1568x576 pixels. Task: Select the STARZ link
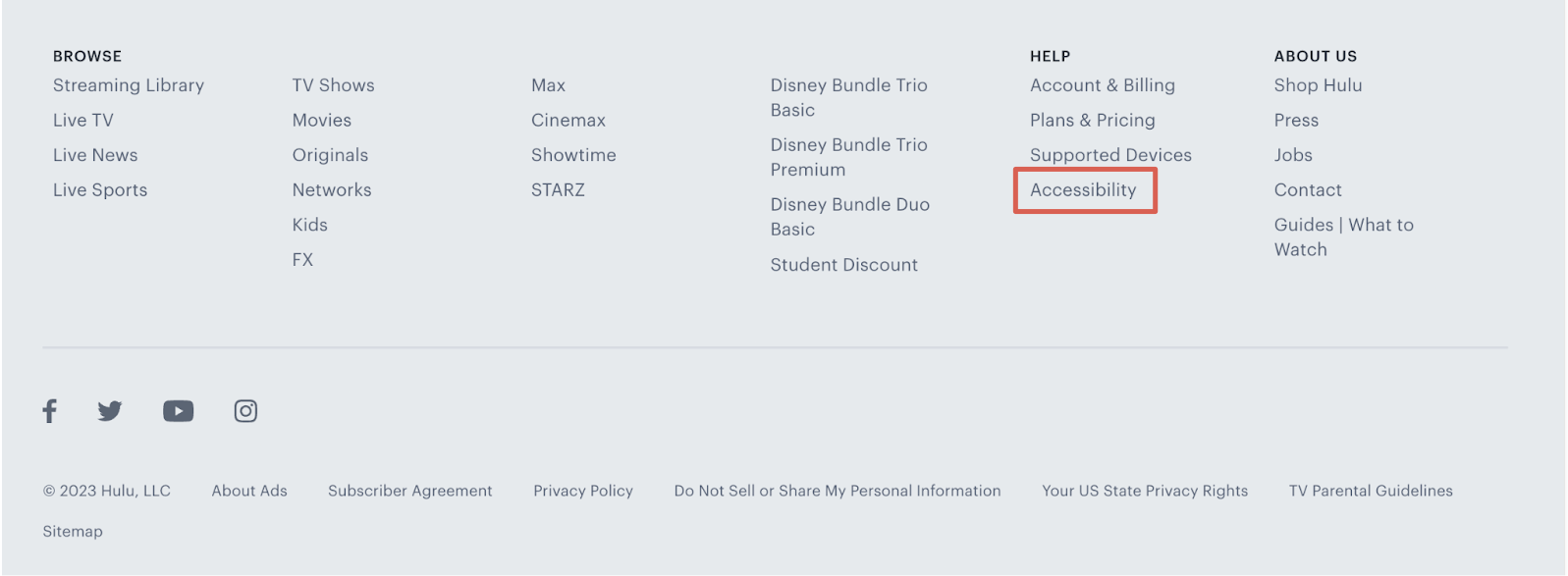pyautogui.click(x=558, y=189)
